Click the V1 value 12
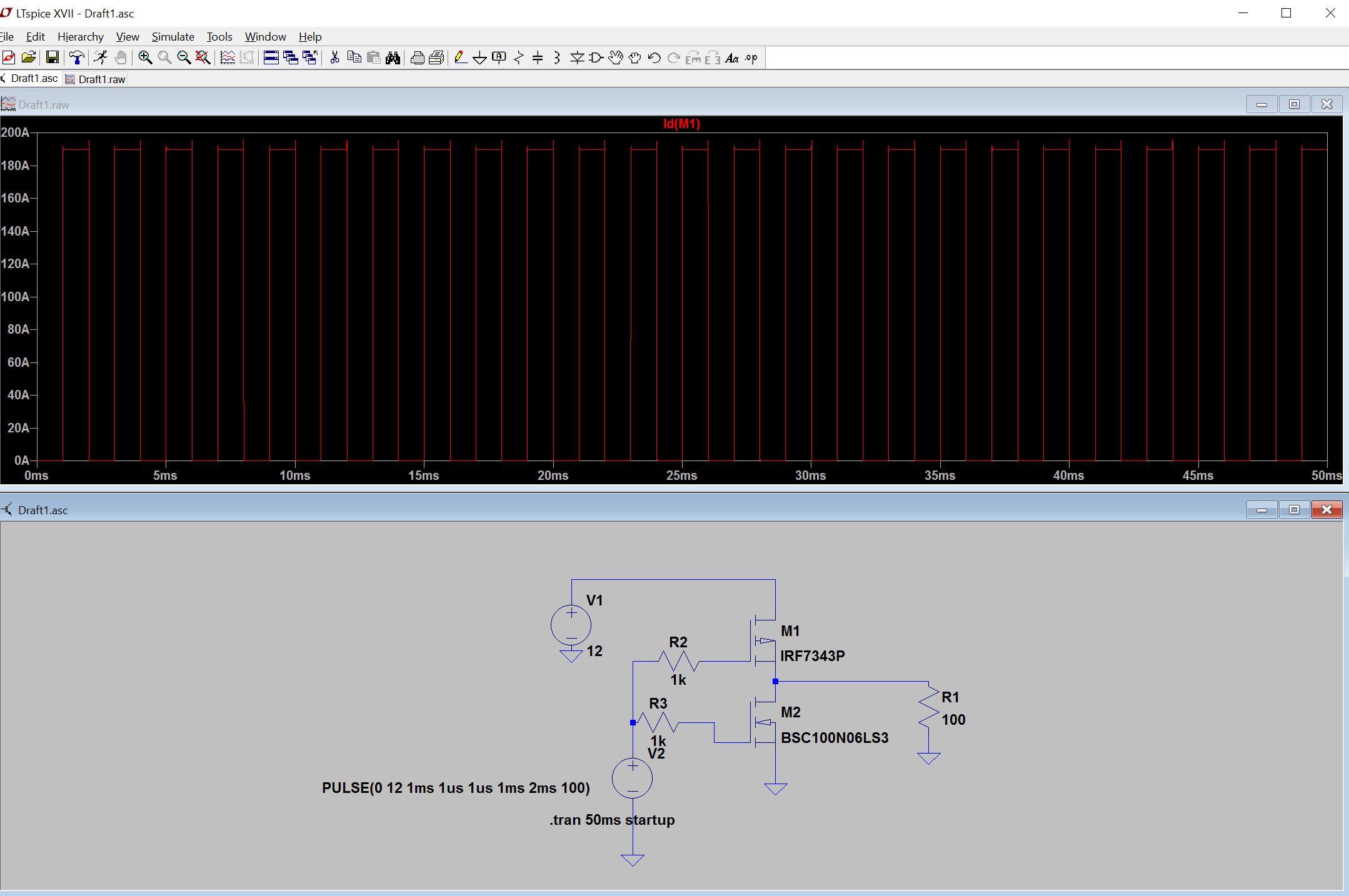Screen dimensions: 1349x896 pos(594,651)
